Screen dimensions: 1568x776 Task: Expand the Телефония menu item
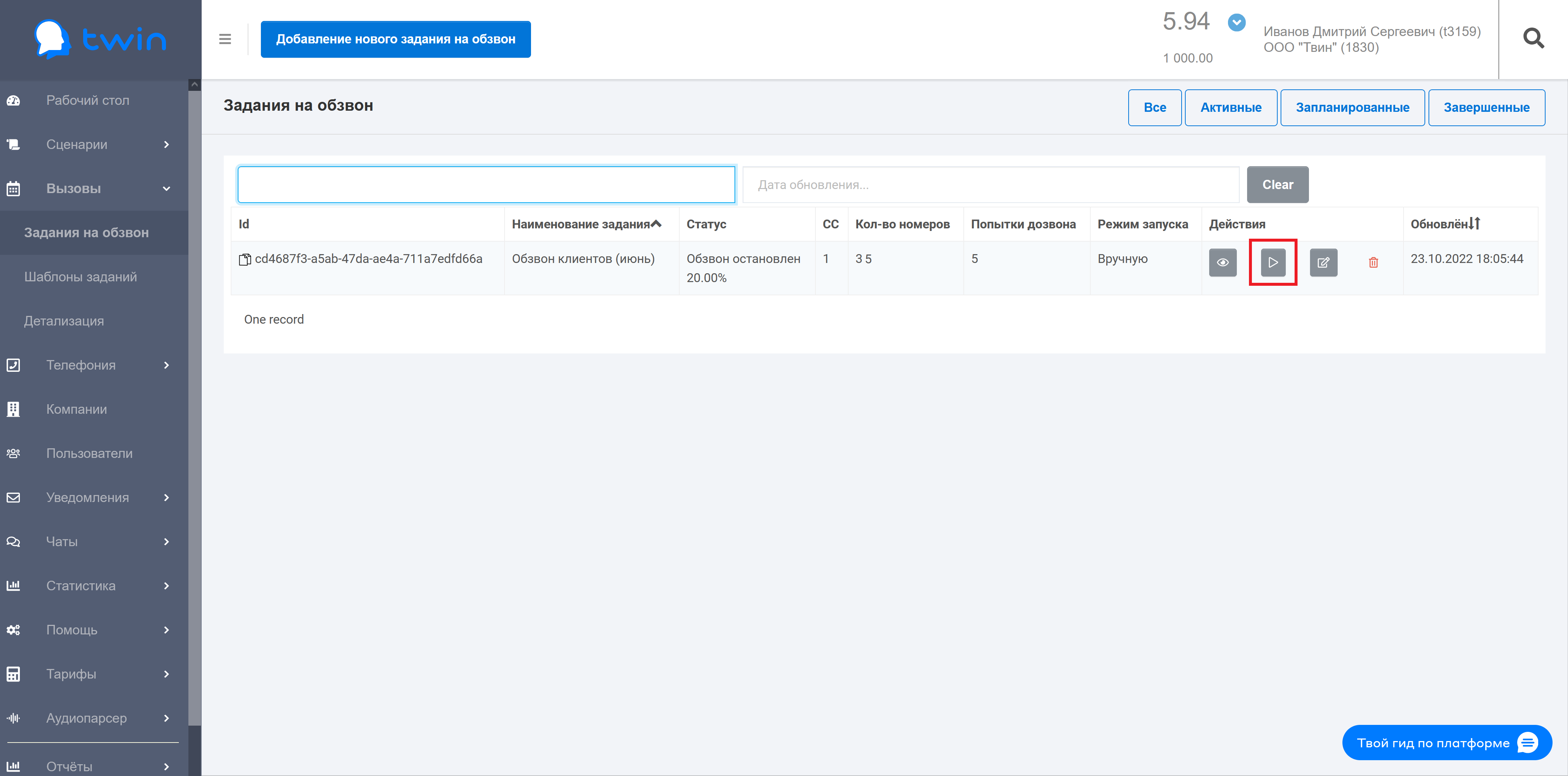click(88, 365)
